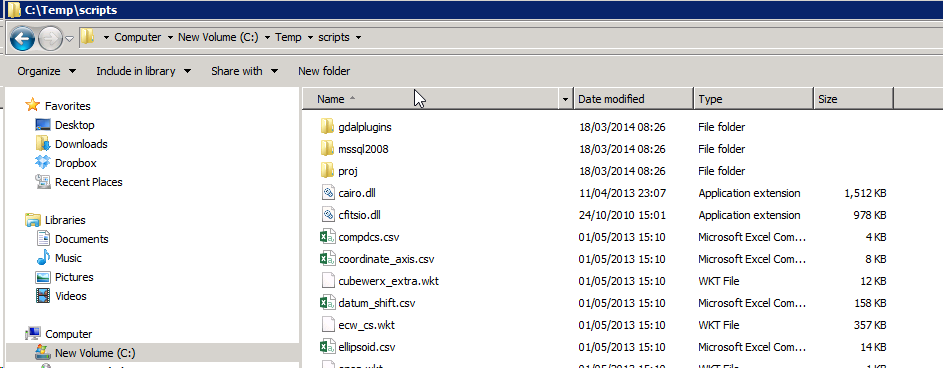
Task: Select the mssql2008 folder name
Action: 363,149
